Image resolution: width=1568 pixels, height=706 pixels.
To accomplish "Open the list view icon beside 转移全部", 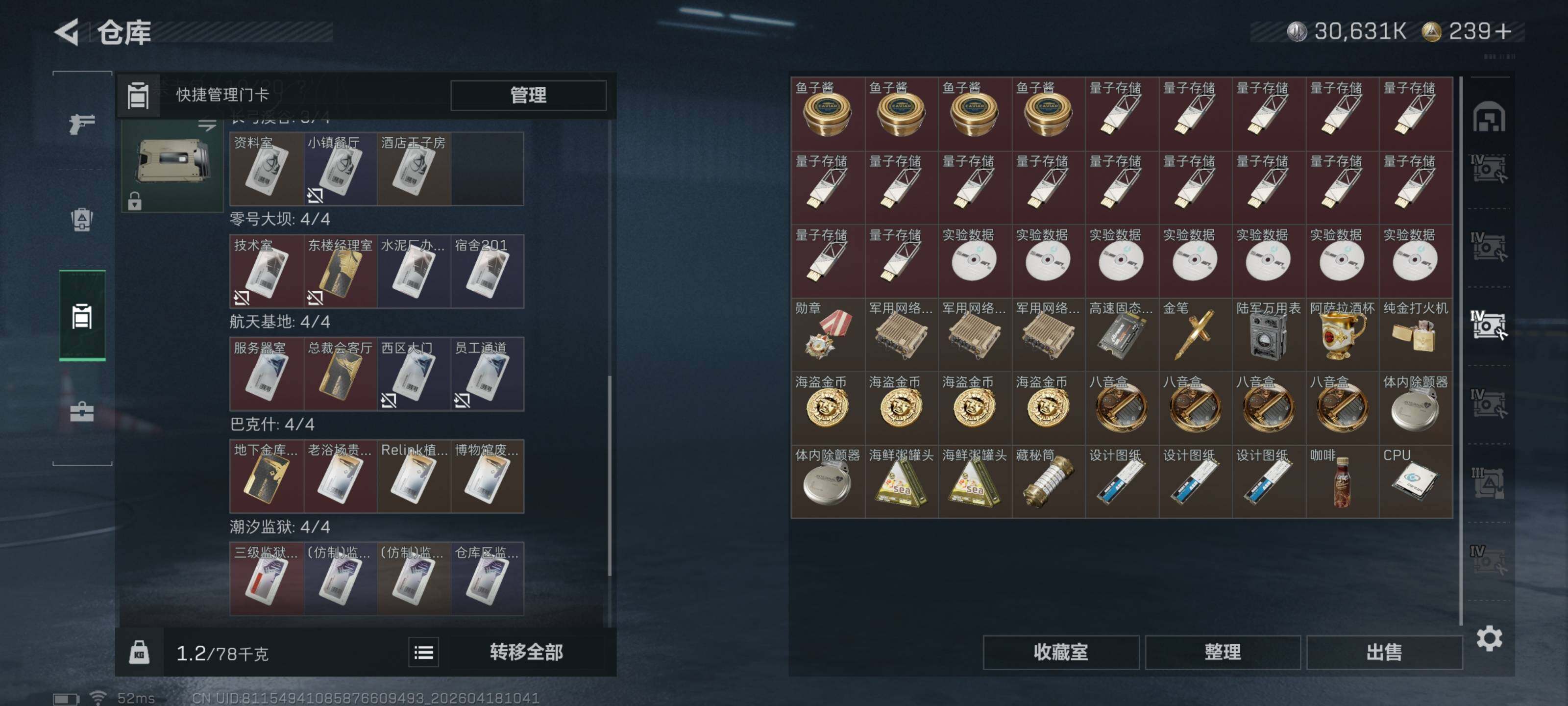I will (424, 653).
